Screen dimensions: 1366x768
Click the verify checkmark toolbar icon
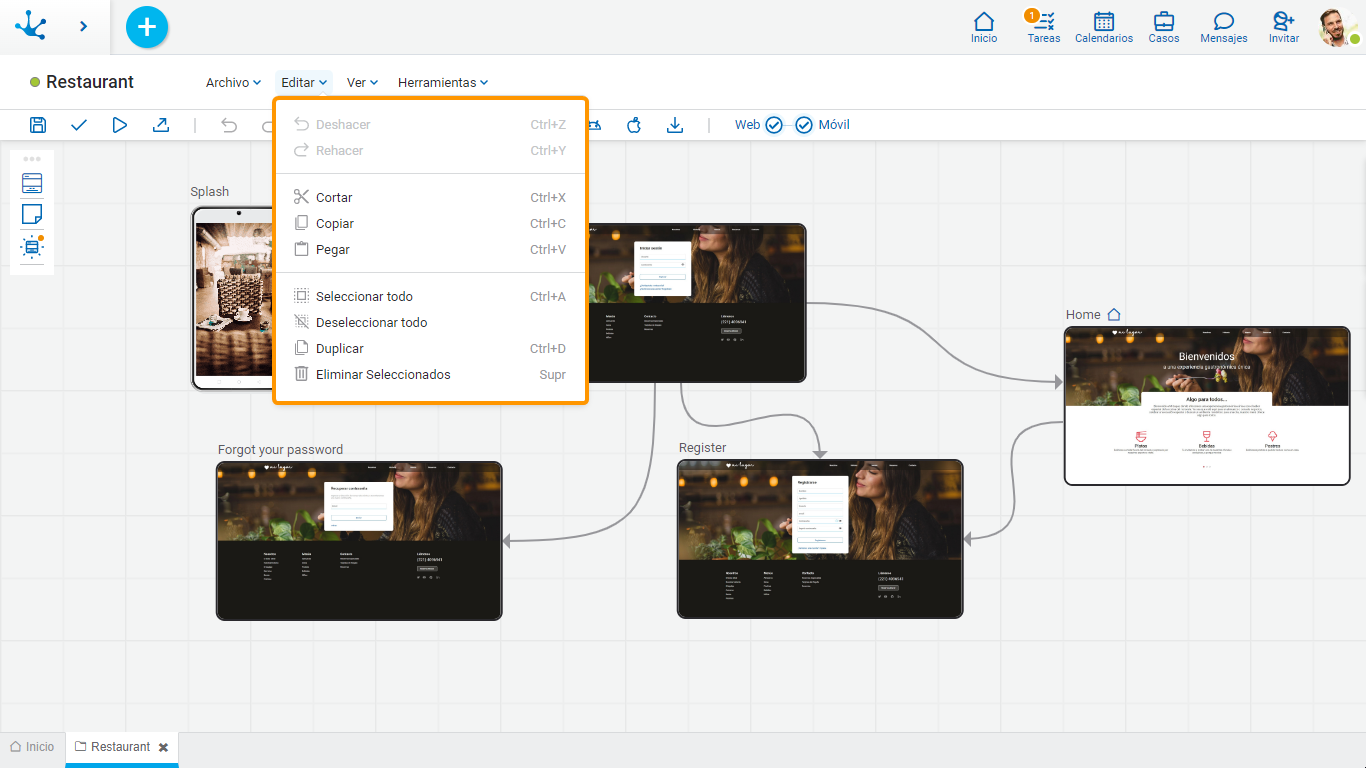click(79, 125)
